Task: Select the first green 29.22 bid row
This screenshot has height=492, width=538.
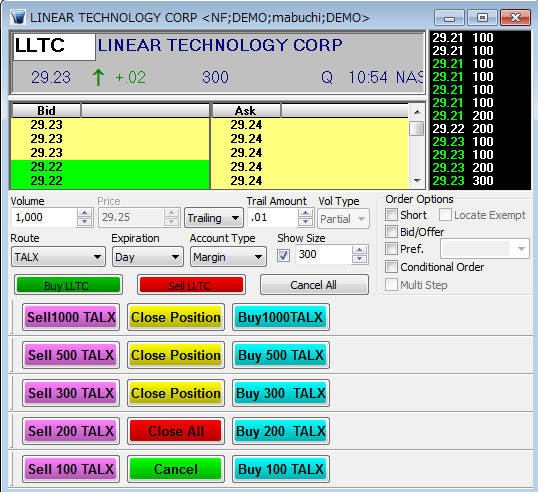Action: [x=110, y=167]
